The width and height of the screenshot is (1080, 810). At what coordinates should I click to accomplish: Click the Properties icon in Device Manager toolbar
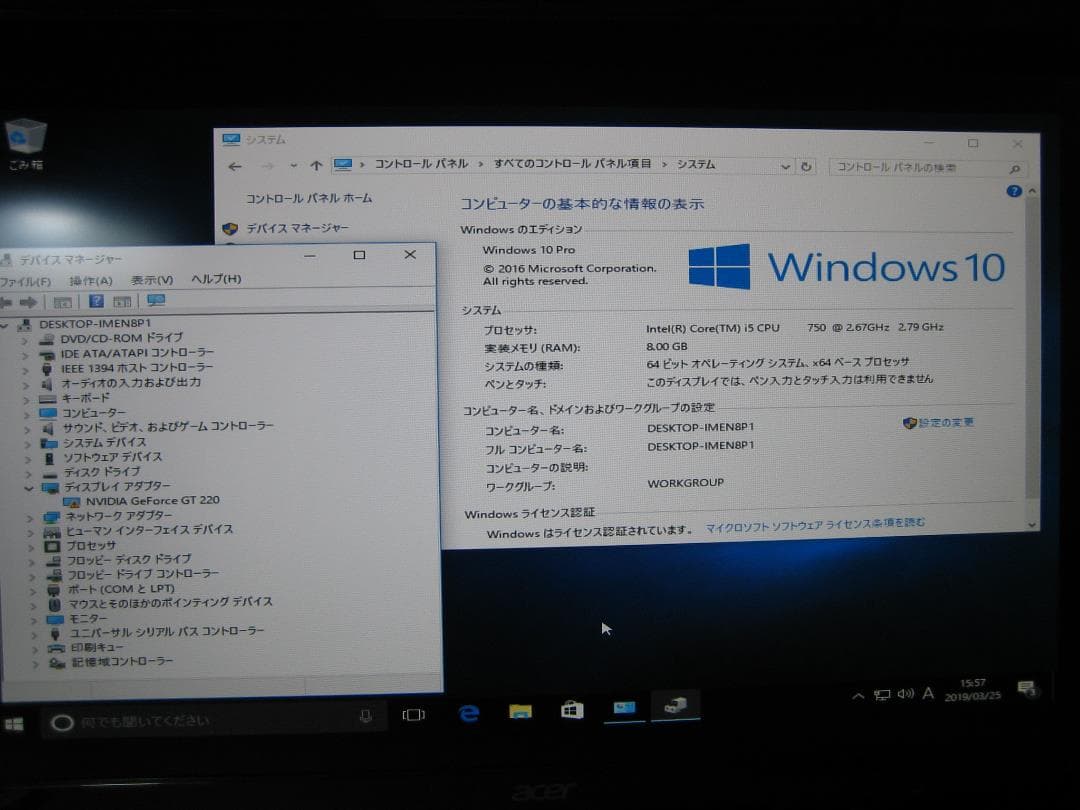point(63,302)
